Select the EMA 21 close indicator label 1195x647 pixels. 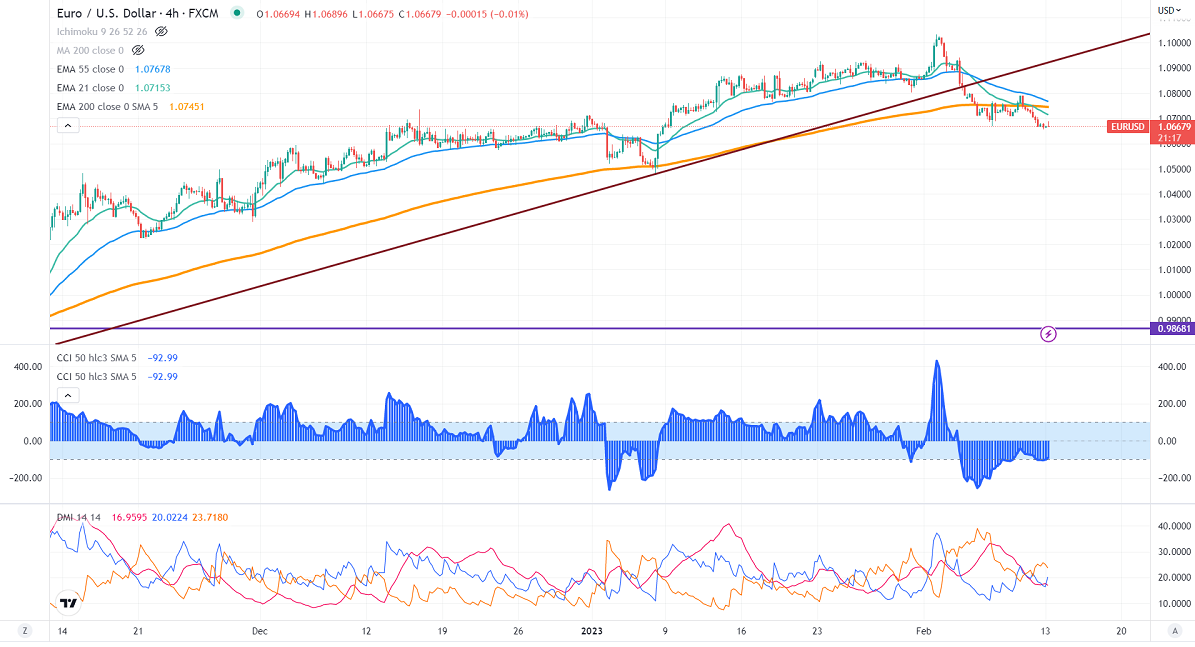click(90, 88)
